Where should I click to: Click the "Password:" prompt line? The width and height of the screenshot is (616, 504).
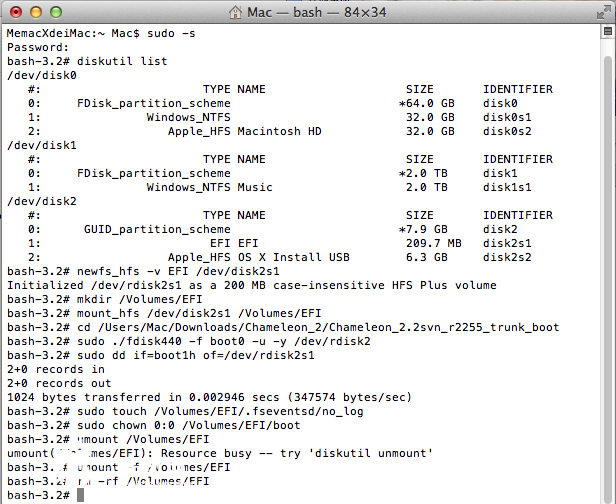point(37,47)
